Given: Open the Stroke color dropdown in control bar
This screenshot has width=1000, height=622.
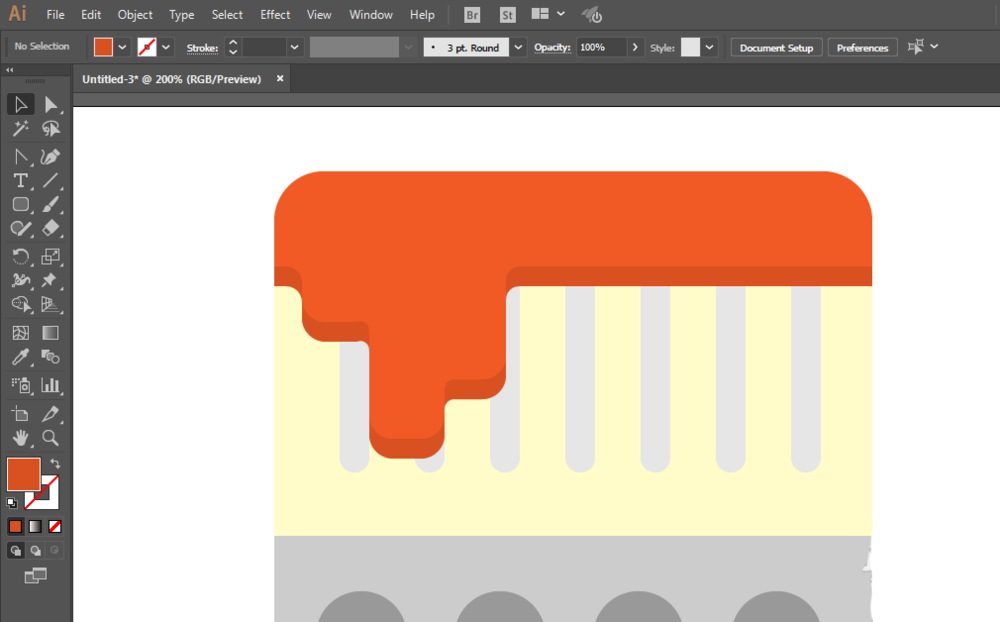Looking at the screenshot, I should point(166,47).
